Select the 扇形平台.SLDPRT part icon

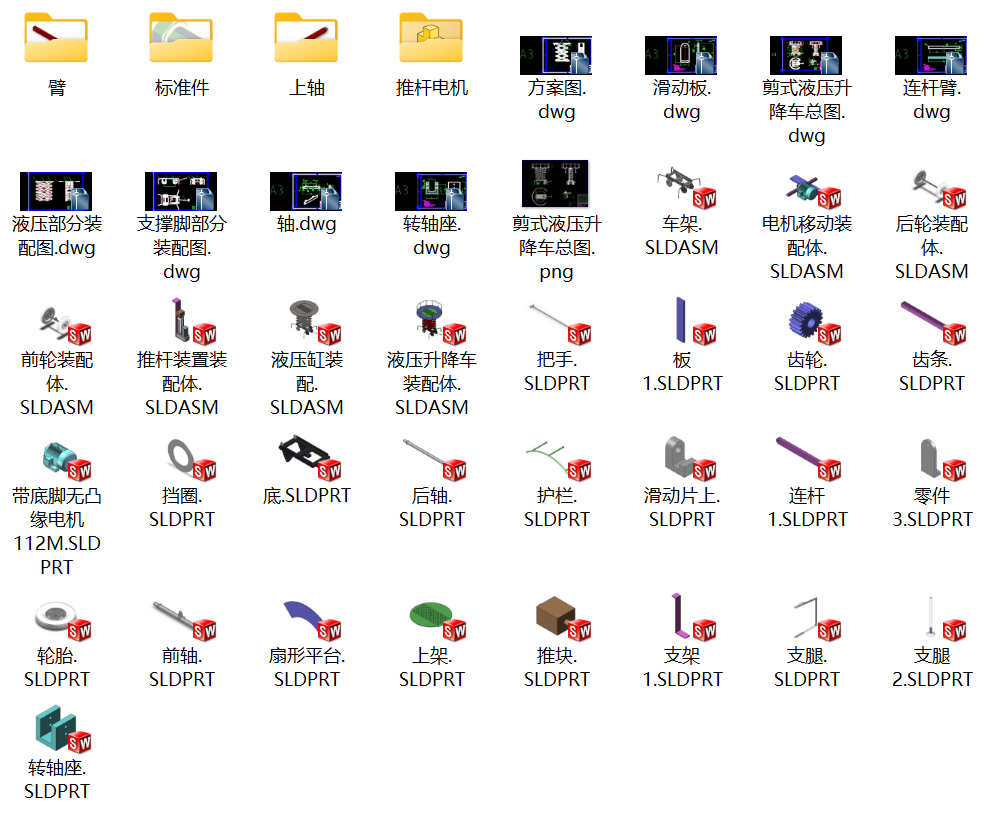click(x=306, y=618)
